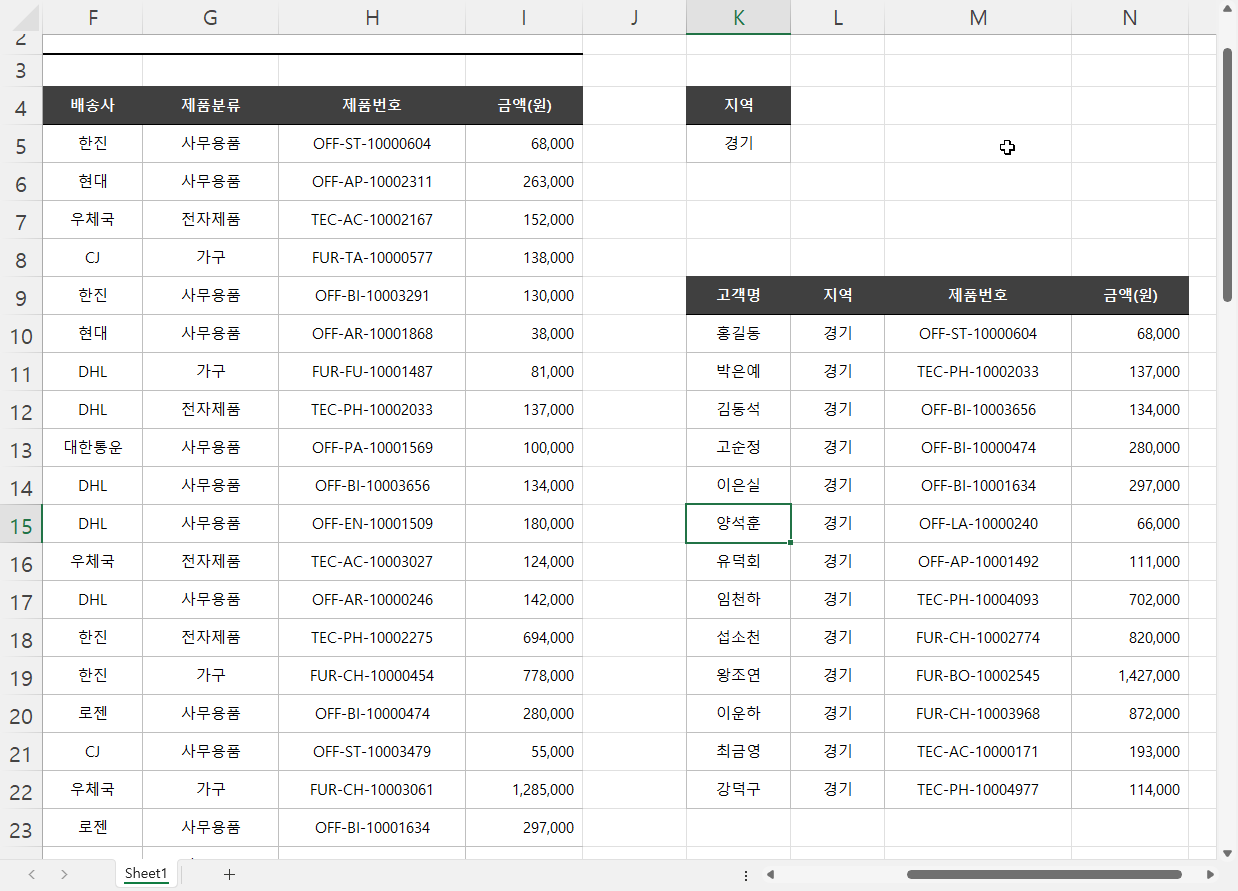Select column G header
This screenshot has height=891, width=1238.
point(210,17)
